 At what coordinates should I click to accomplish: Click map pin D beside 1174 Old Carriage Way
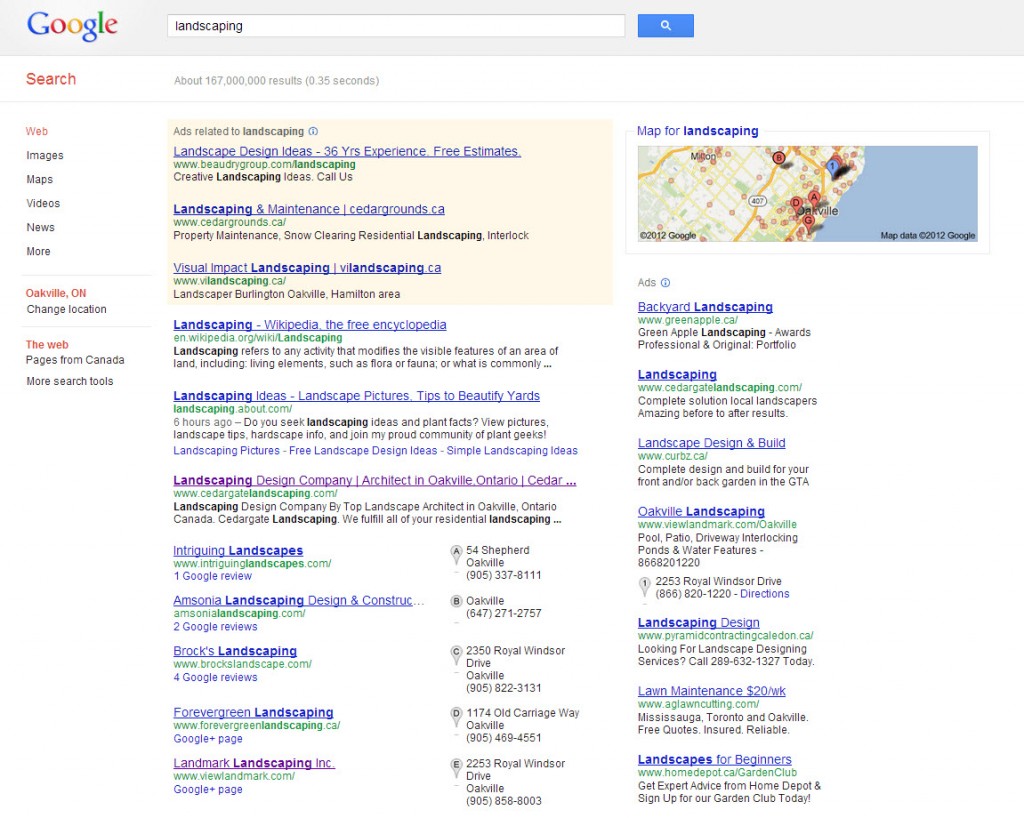(456, 717)
